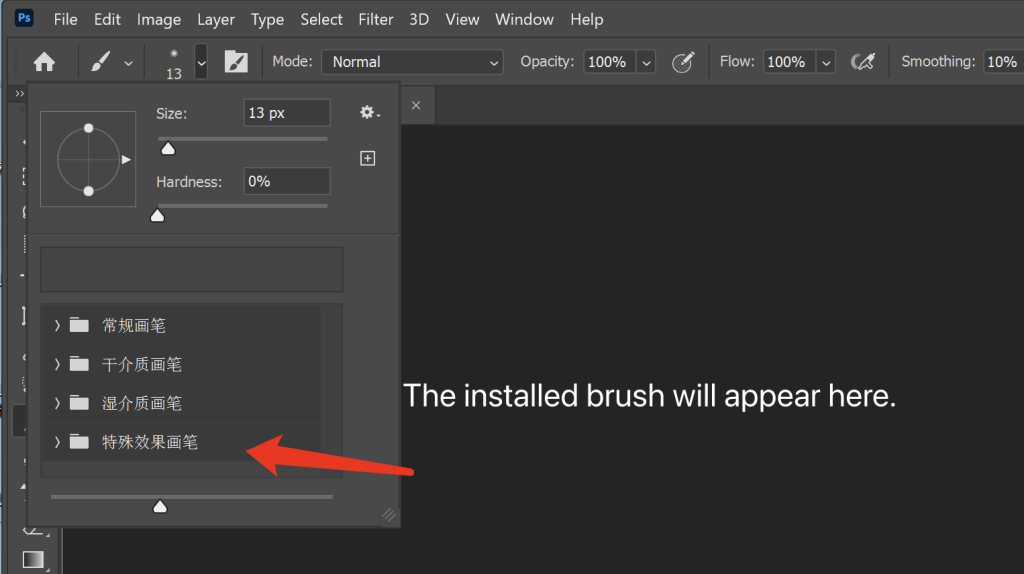Viewport: 1024px width, 574px height.
Task: Open the tool preset picker arrow
Action: 129,63
